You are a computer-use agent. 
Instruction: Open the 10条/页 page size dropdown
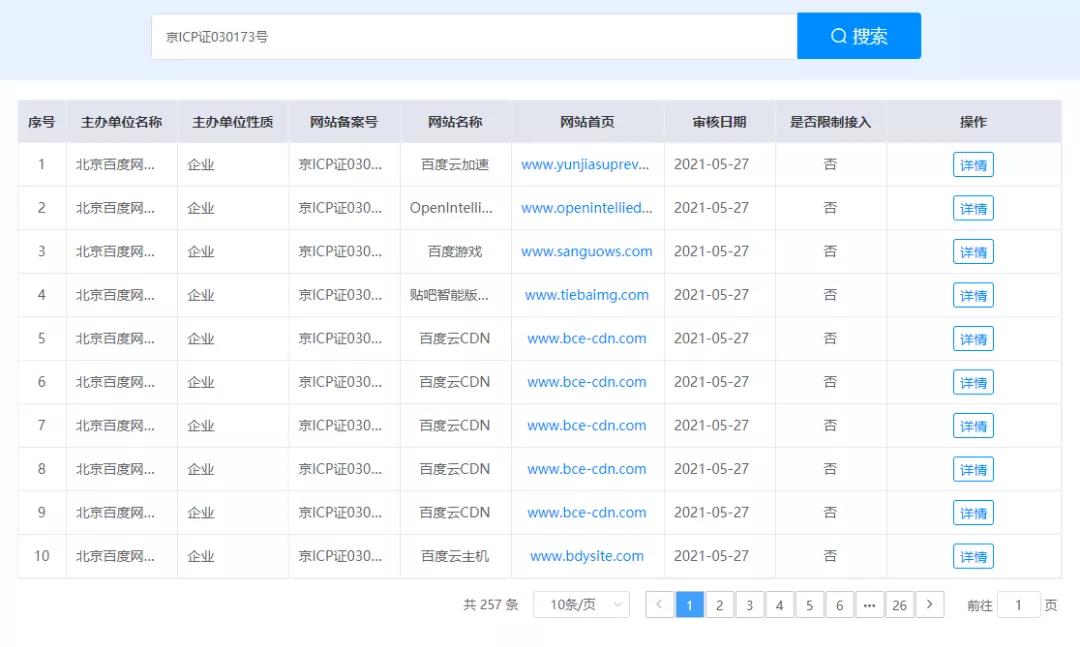581,604
